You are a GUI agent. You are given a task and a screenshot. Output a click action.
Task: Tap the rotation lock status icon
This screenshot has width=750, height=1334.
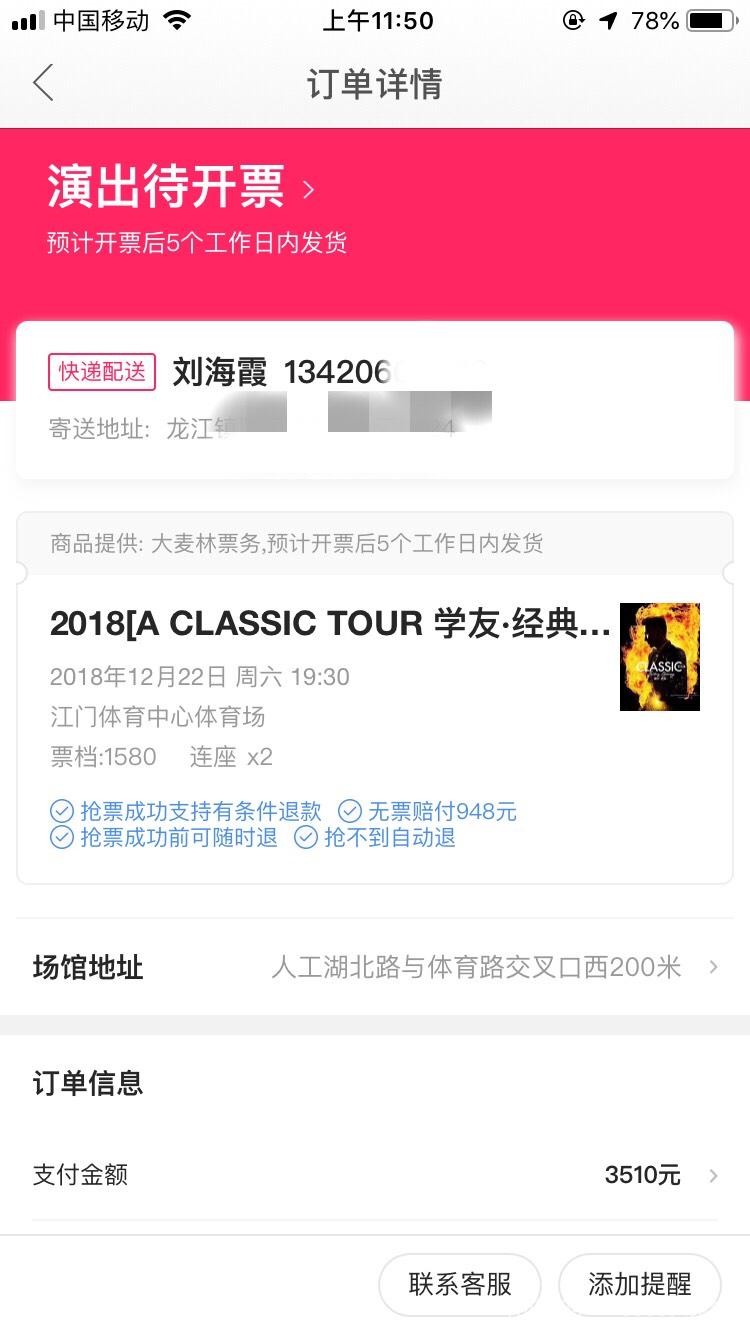pyautogui.click(x=574, y=20)
